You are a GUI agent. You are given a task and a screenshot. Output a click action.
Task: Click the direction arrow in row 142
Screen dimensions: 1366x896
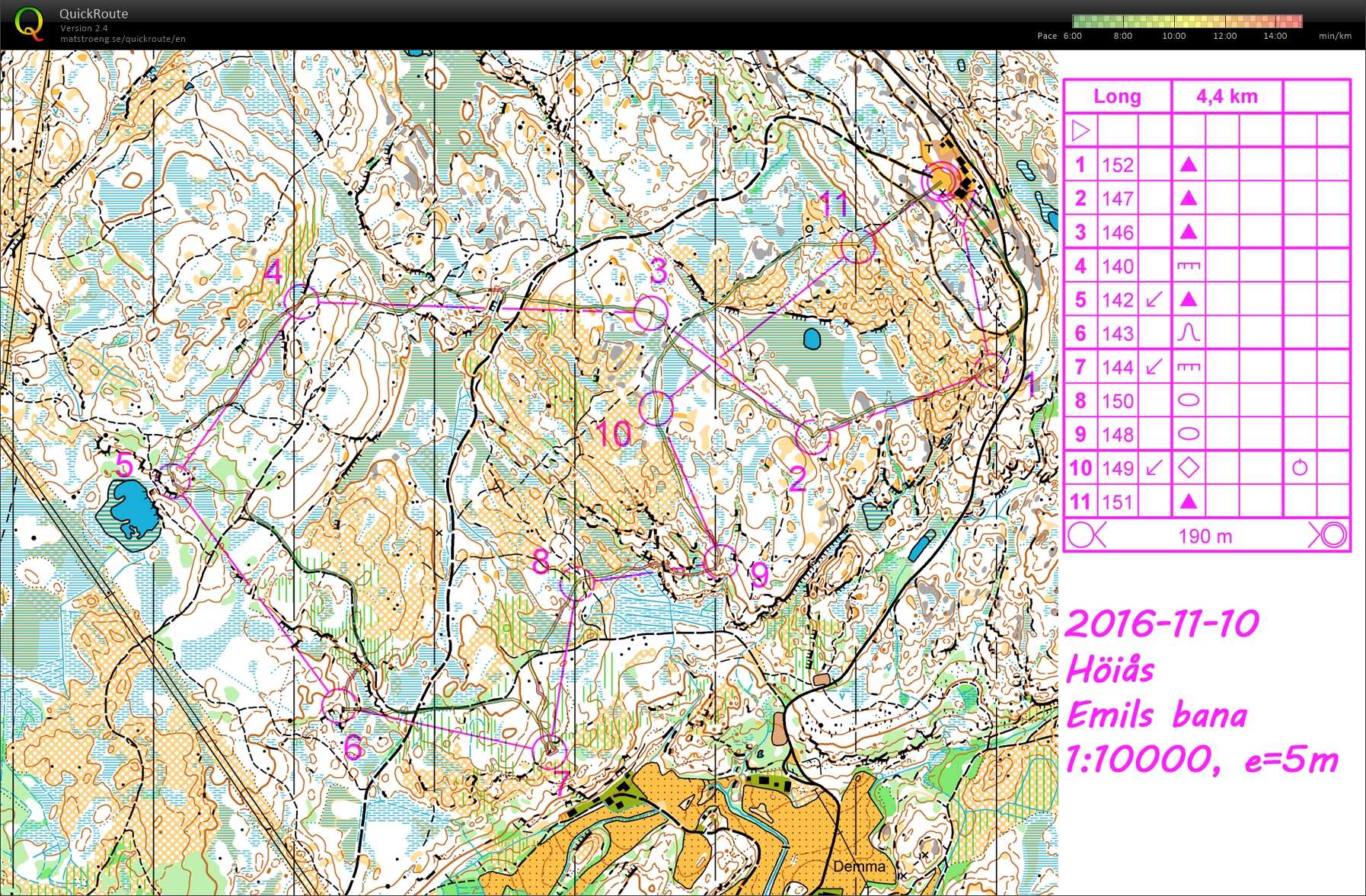coord(1154,300)
